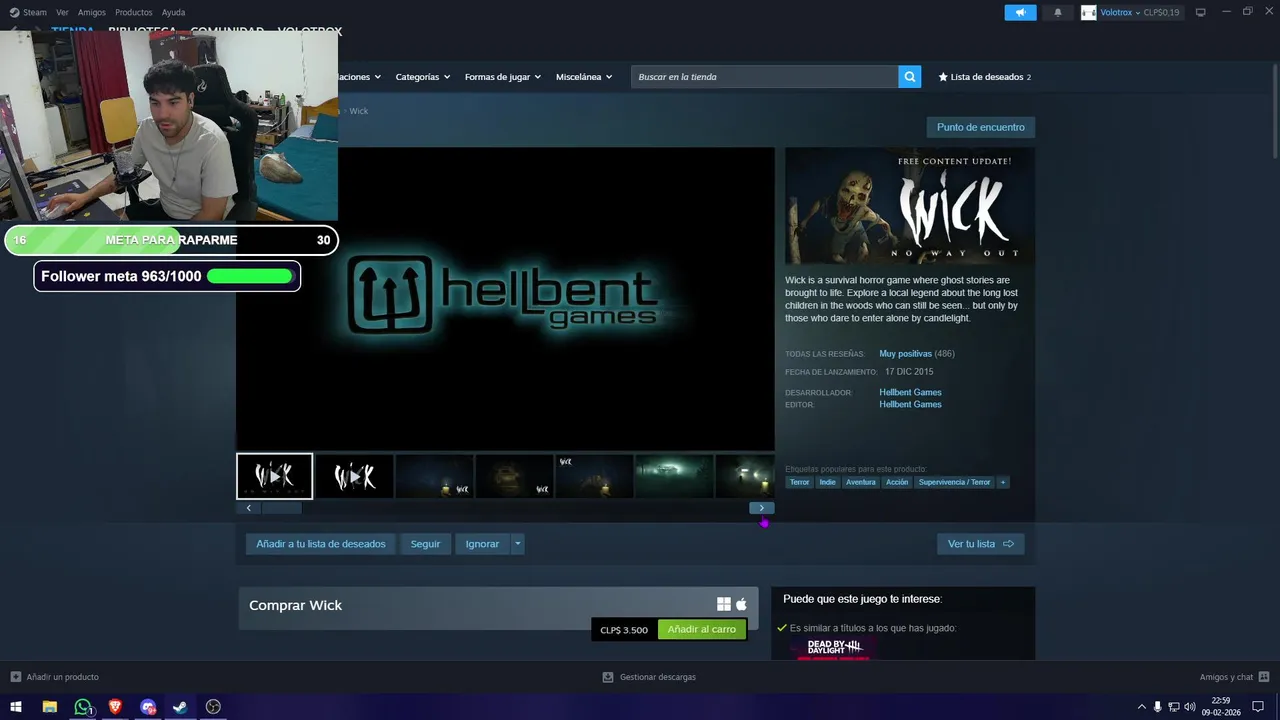Click in the Buscar en la tienda field
The image size is (1280, 720).
tap(765, 77)
